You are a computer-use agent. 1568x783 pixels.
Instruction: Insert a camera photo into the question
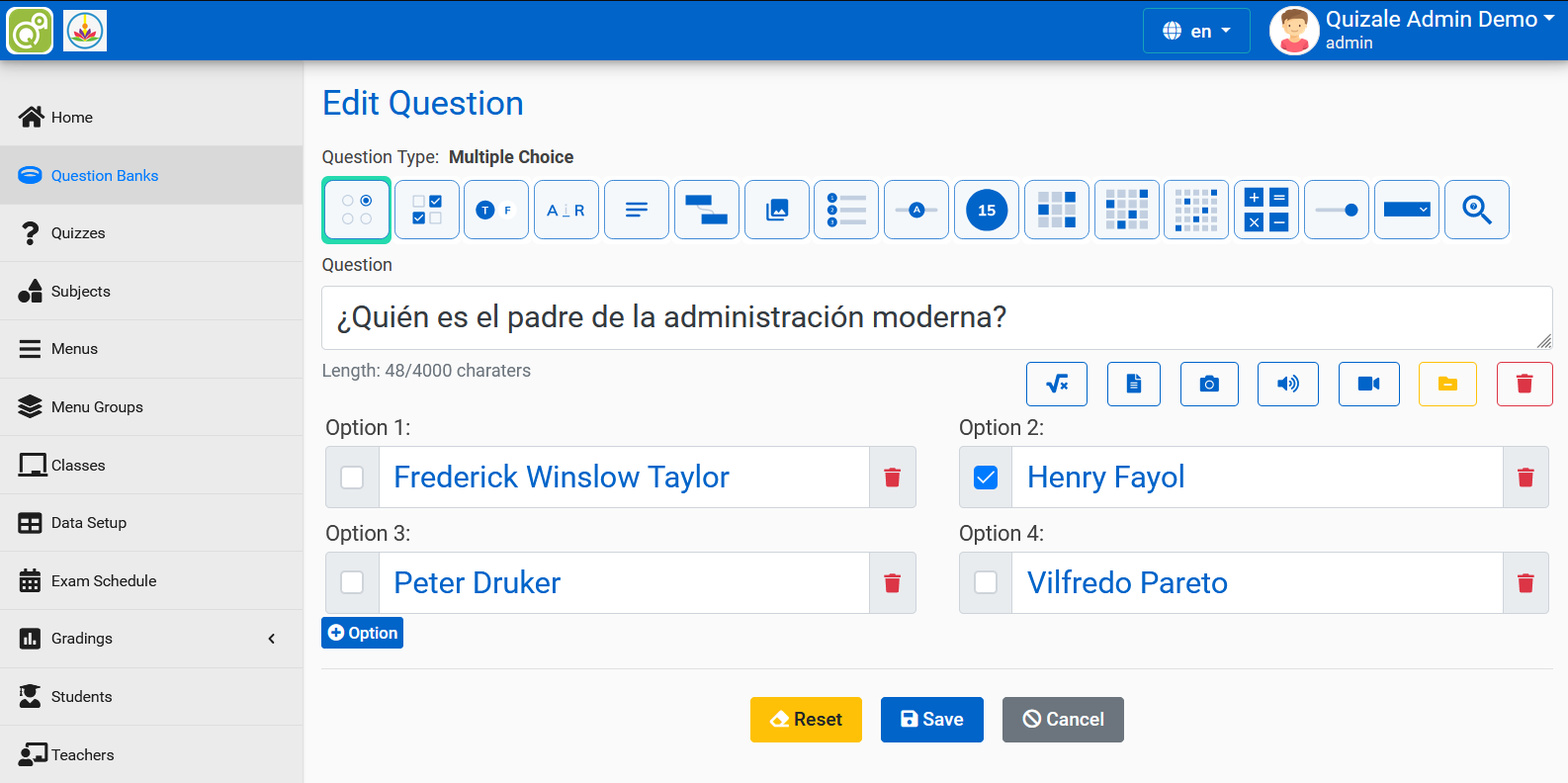(1208, 384)
